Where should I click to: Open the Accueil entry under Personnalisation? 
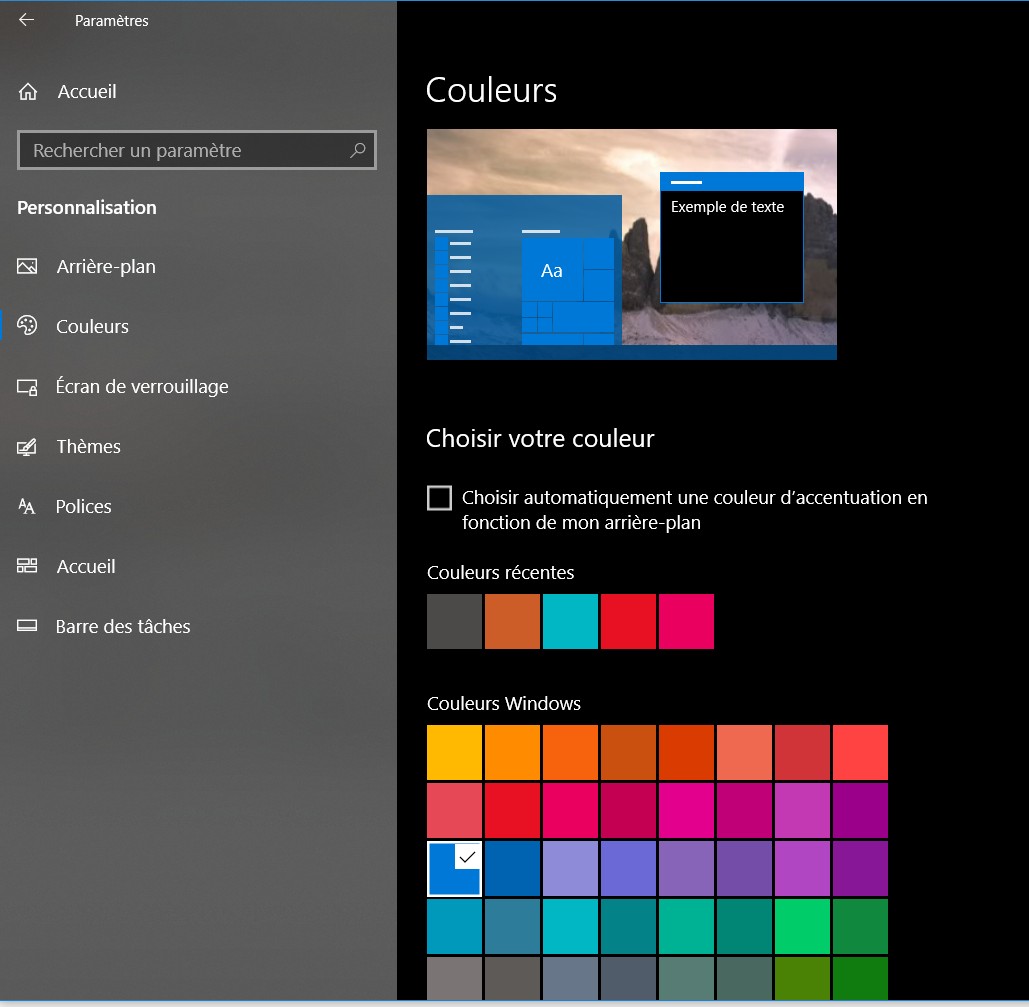point(86,567)
